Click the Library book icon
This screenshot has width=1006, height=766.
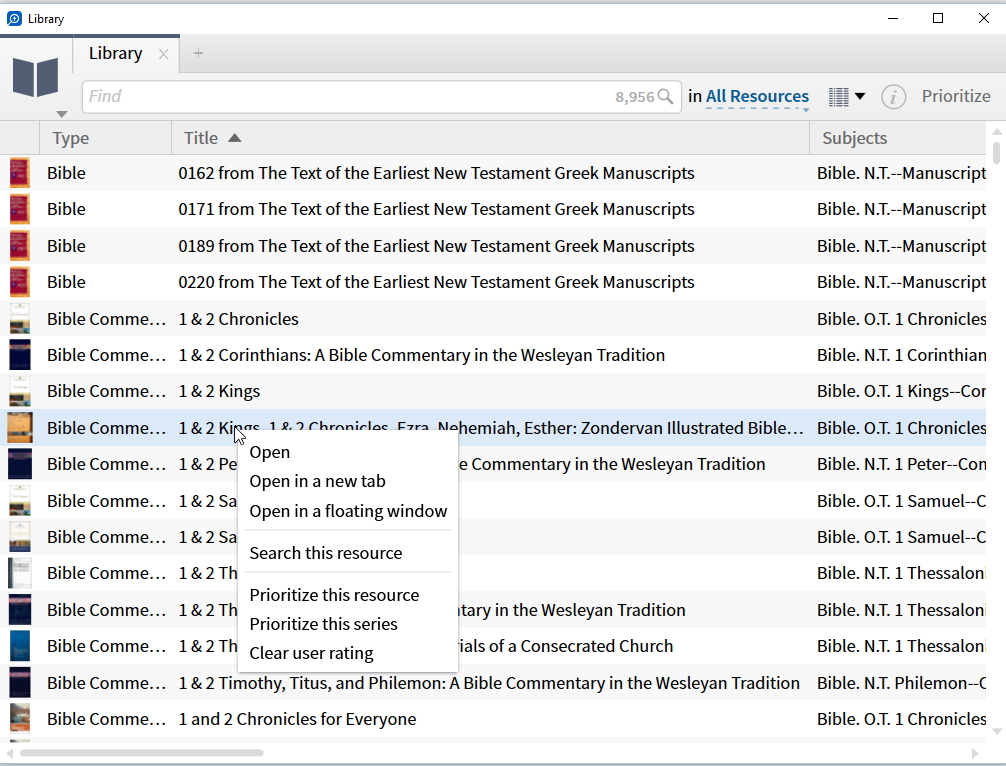coord(36,78)
